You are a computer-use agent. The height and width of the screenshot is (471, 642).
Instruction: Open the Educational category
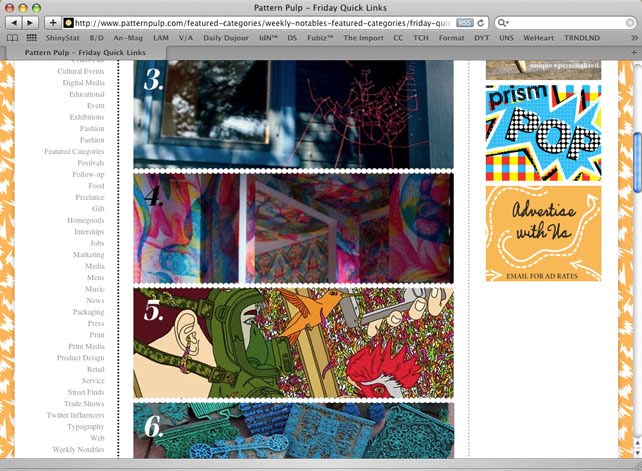(87, 94)
